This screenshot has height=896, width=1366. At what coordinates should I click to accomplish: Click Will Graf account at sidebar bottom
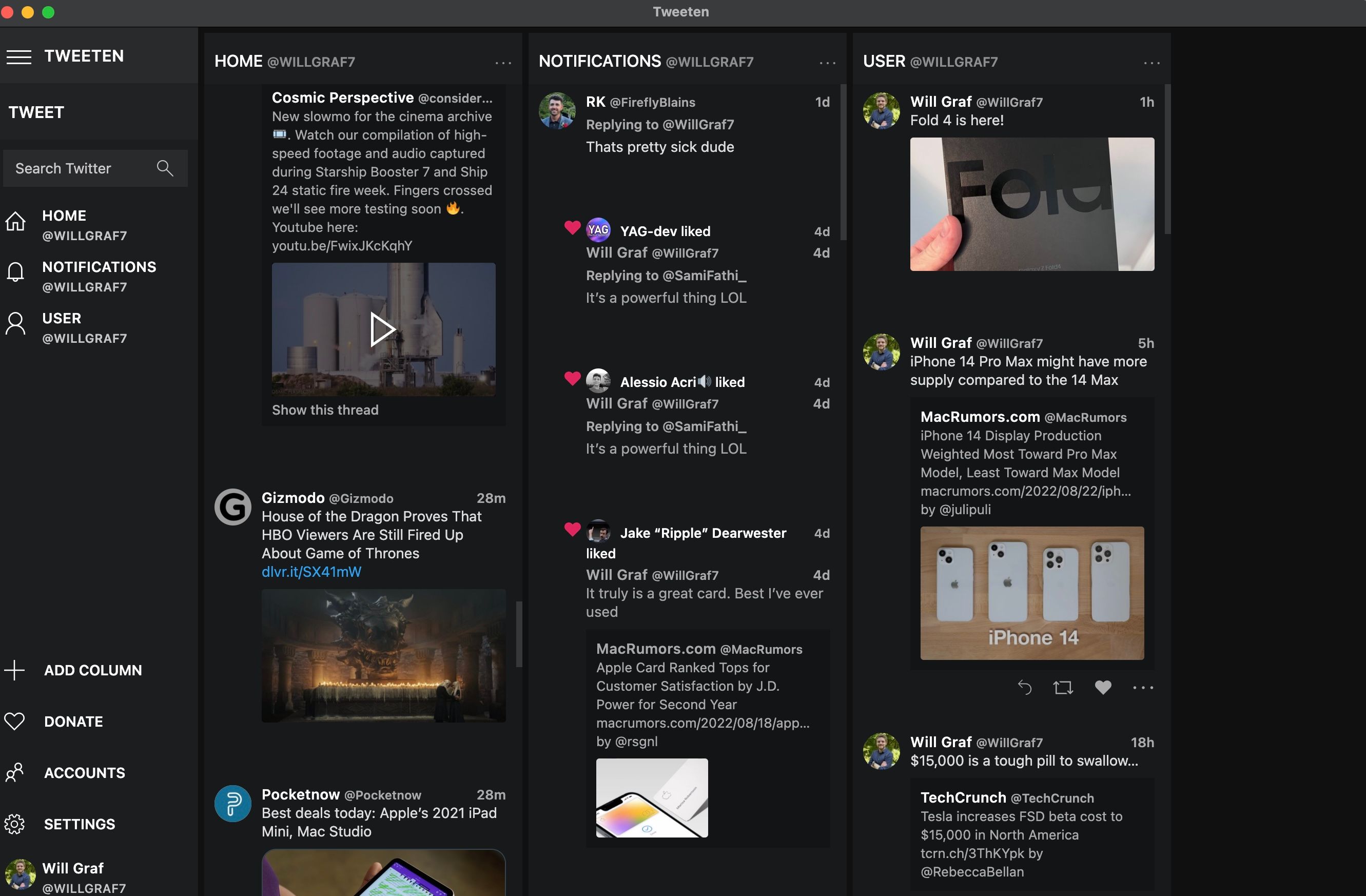(99, 876)
